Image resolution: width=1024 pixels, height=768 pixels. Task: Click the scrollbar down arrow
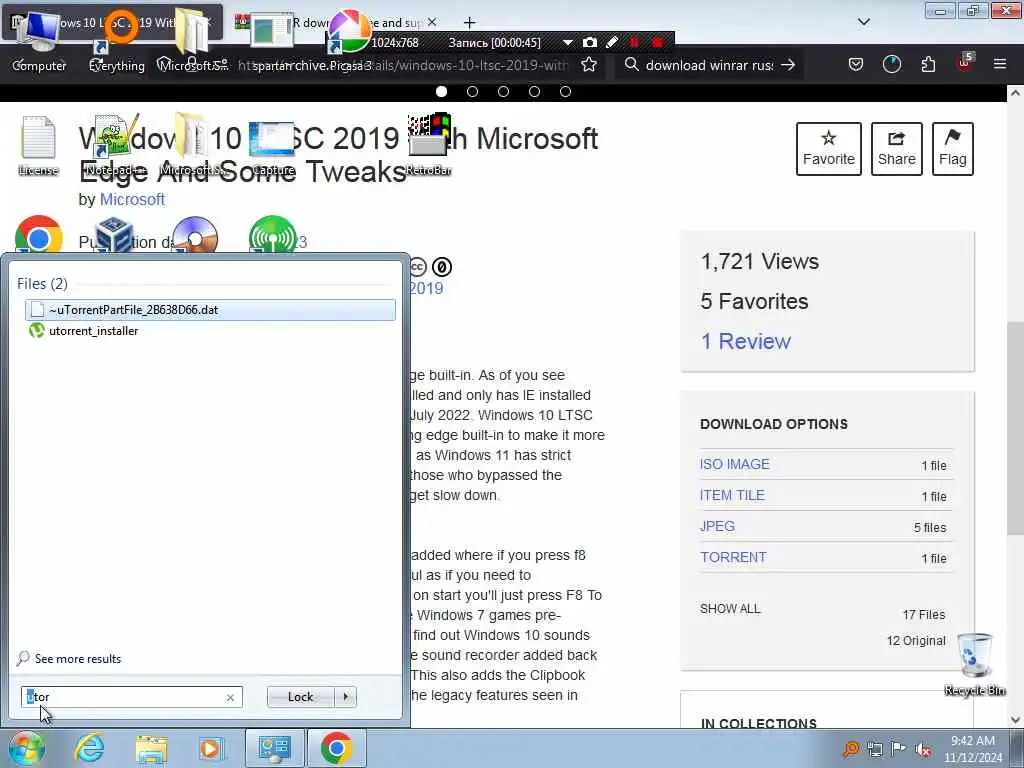[x=1014, y=720]
